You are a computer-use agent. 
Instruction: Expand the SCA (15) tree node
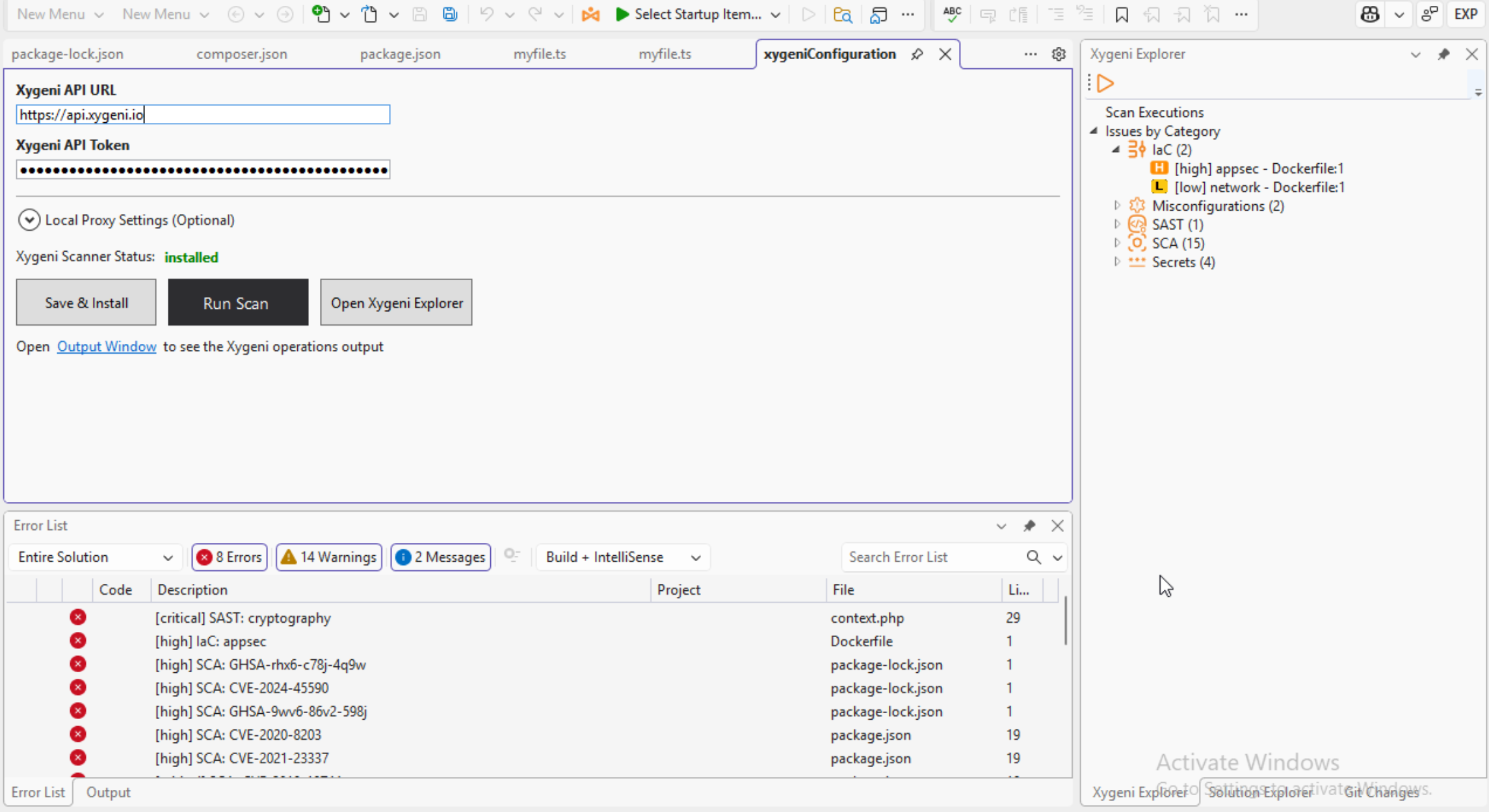1117,243
